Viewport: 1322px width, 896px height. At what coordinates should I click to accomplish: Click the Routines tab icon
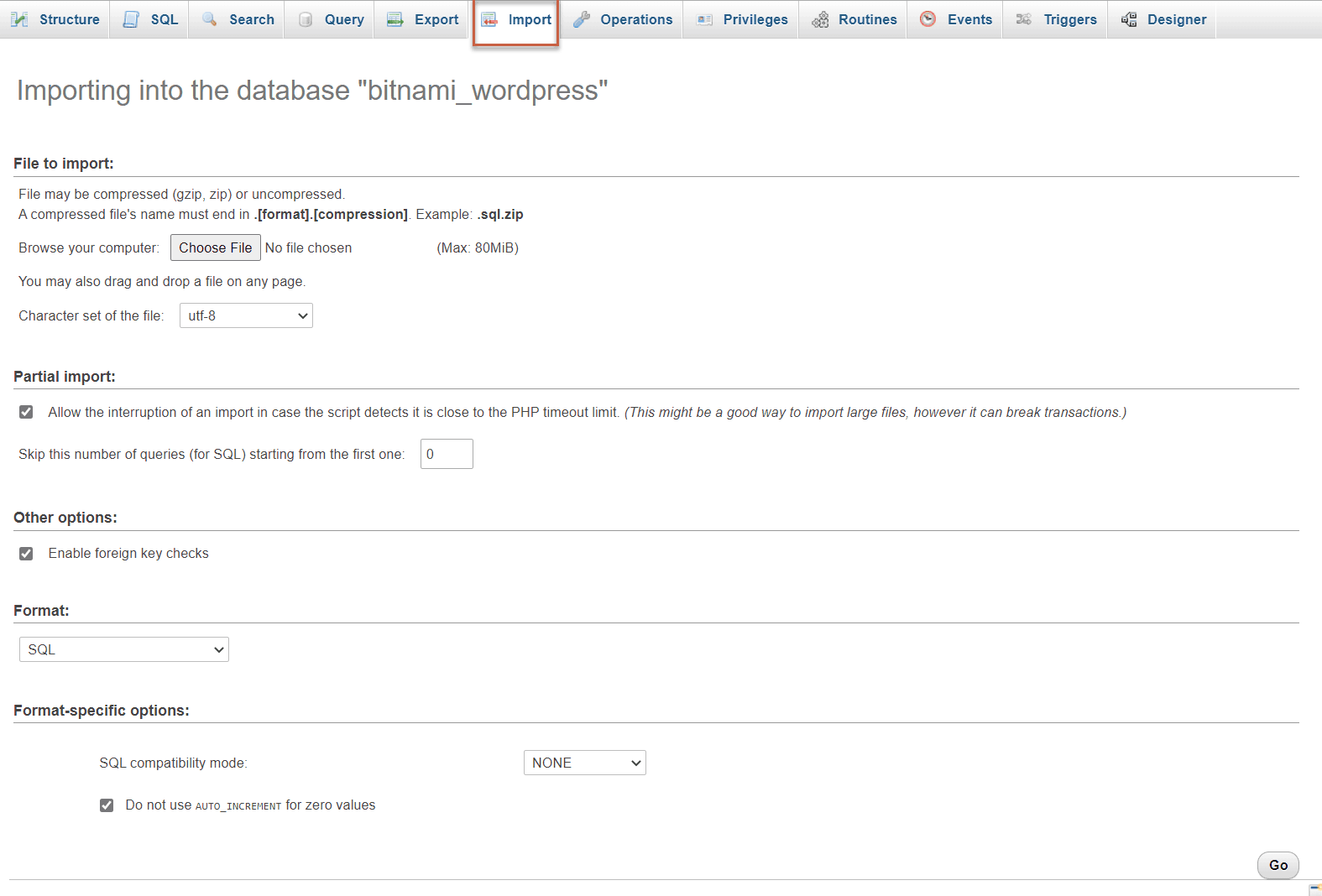(x=820, y=19)
